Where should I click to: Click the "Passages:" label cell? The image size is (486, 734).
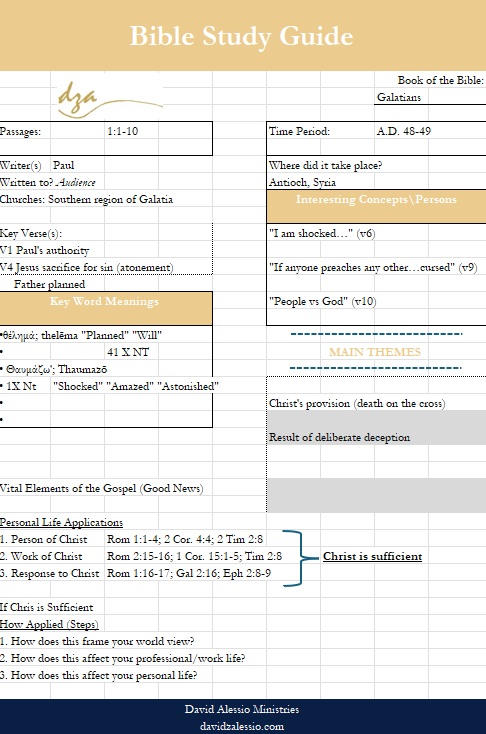click(21, 131)
